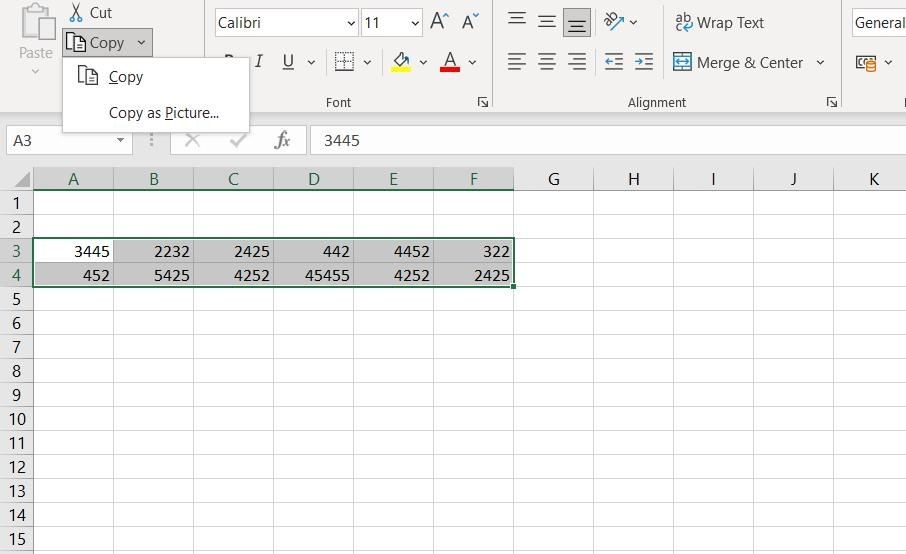906x554 pixels.
Task: Click Enter checkmark in formula bar
Action: click(x=237, y=140)
